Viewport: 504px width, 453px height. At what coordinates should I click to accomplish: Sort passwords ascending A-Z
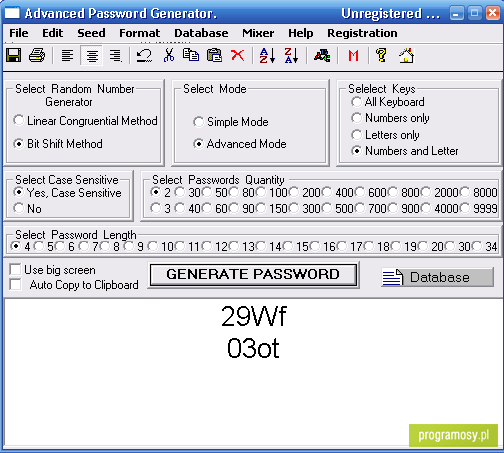point(267,55)
